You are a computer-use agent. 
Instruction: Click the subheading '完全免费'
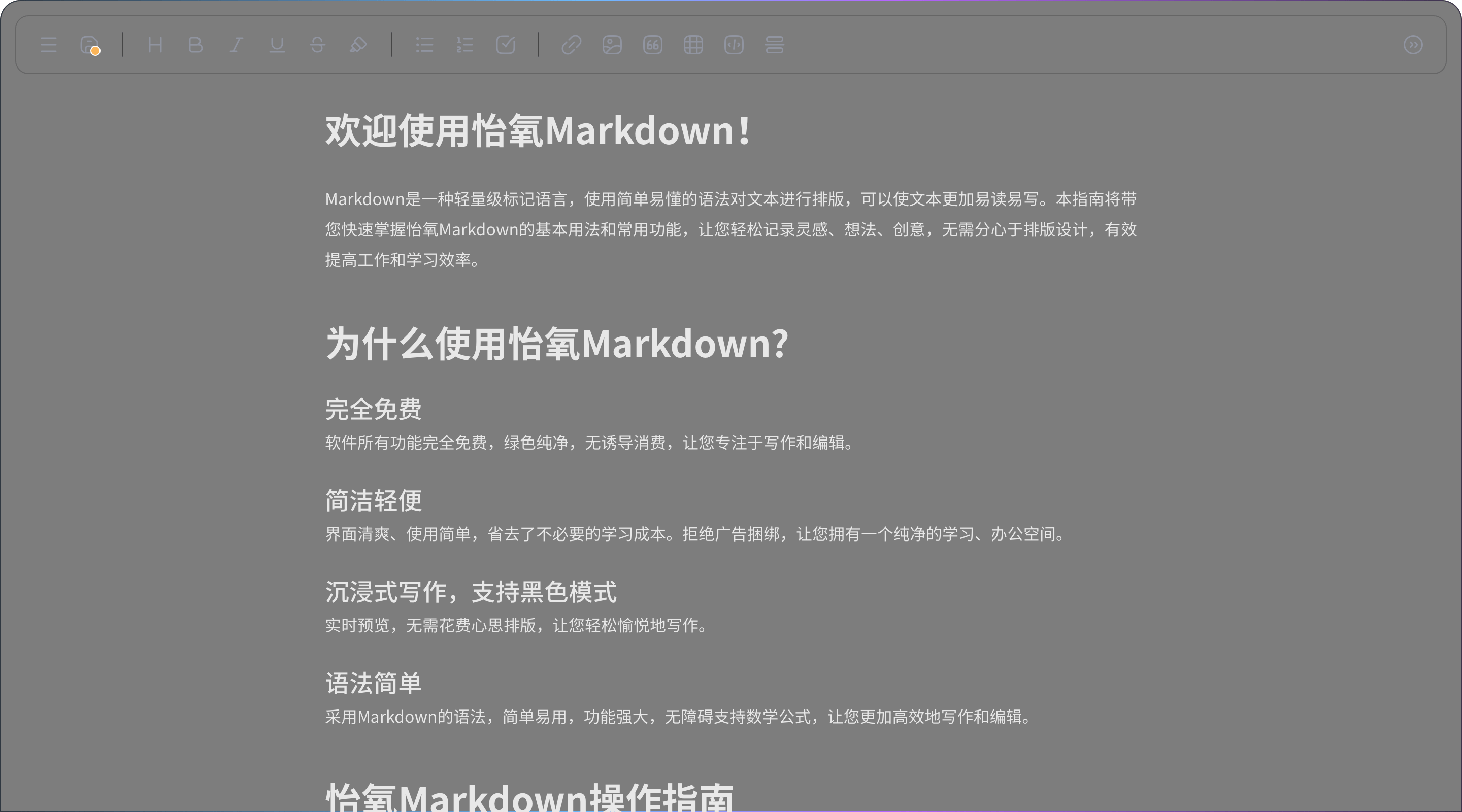(x=374, y=409)
